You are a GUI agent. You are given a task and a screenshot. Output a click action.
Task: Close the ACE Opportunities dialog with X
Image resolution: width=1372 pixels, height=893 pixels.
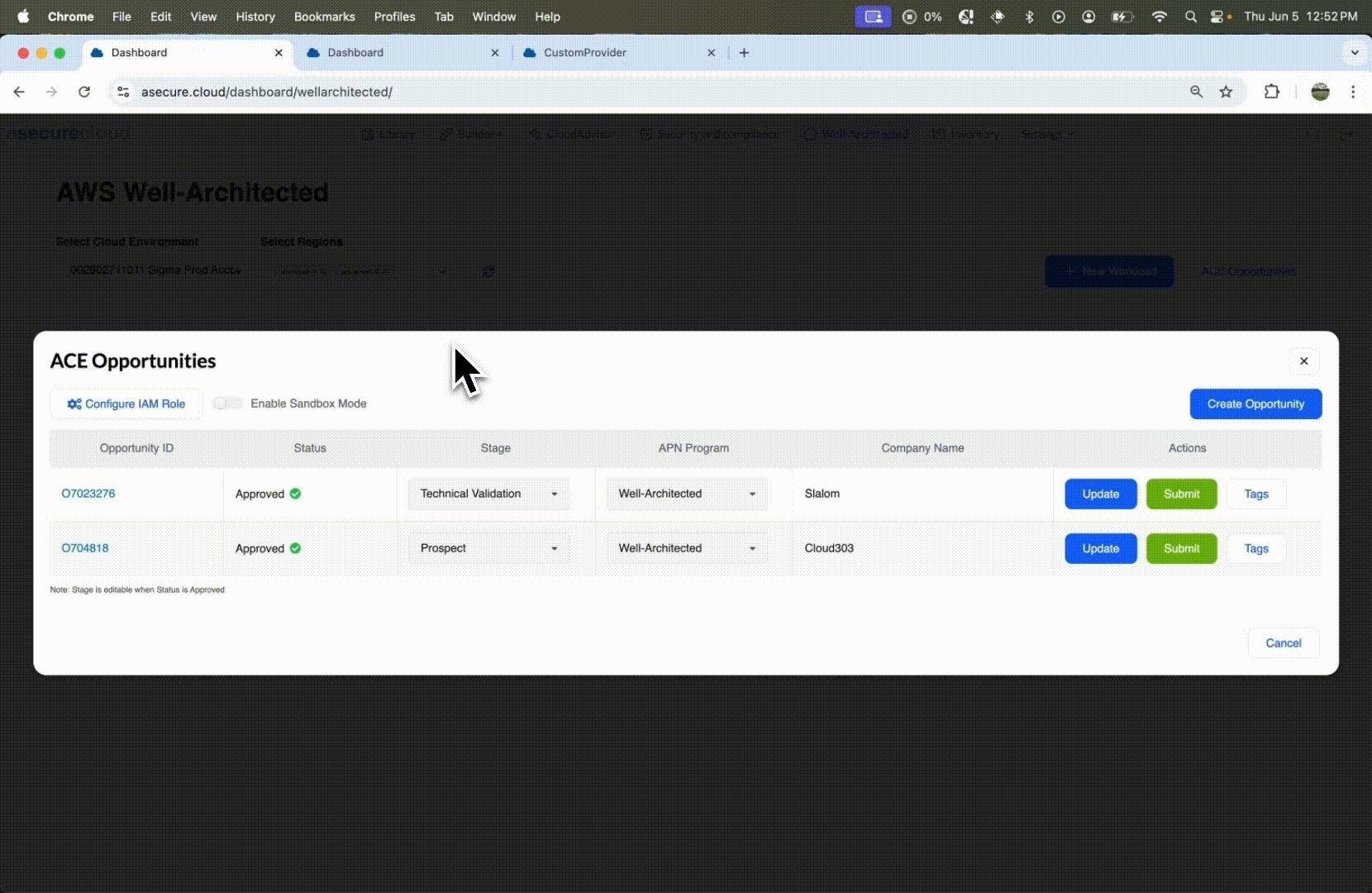[1303, 361]
